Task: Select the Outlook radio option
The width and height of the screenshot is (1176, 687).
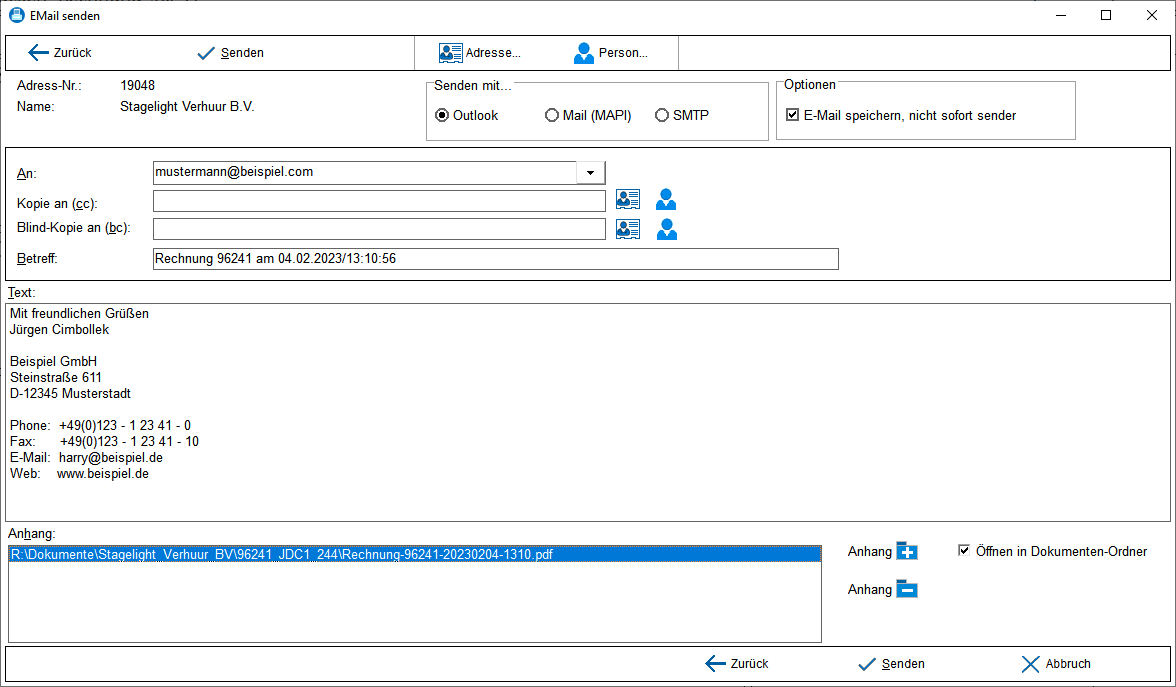Action: click(x=466, y=116)
